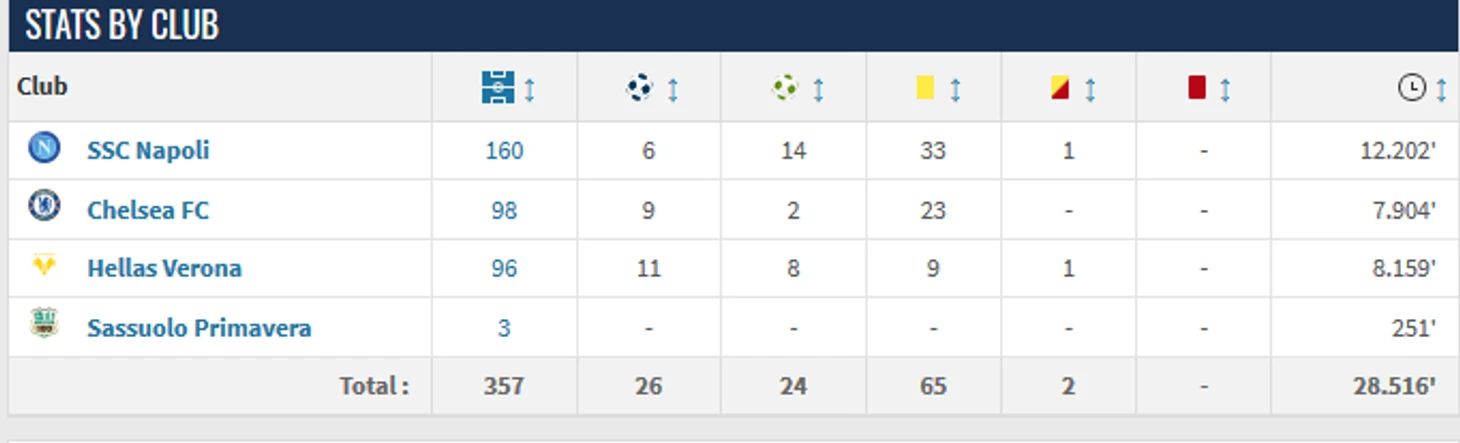Click the appearances pitch icon column header

498,88
